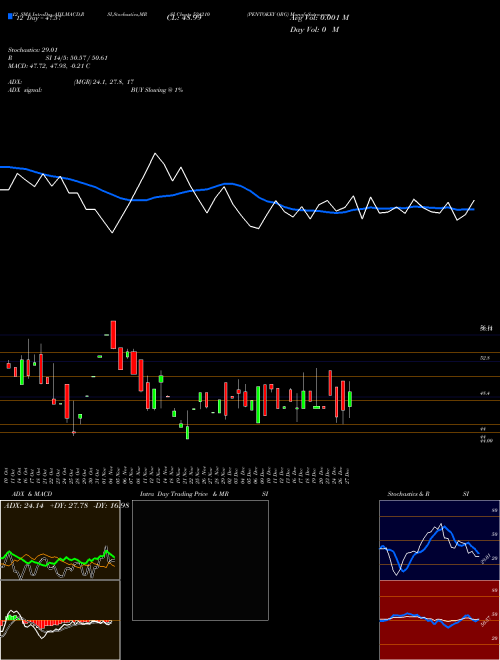Click the 48.4 price axis label
The height and width of the screenshot is (660, 500).
click(x=485, y=394)
